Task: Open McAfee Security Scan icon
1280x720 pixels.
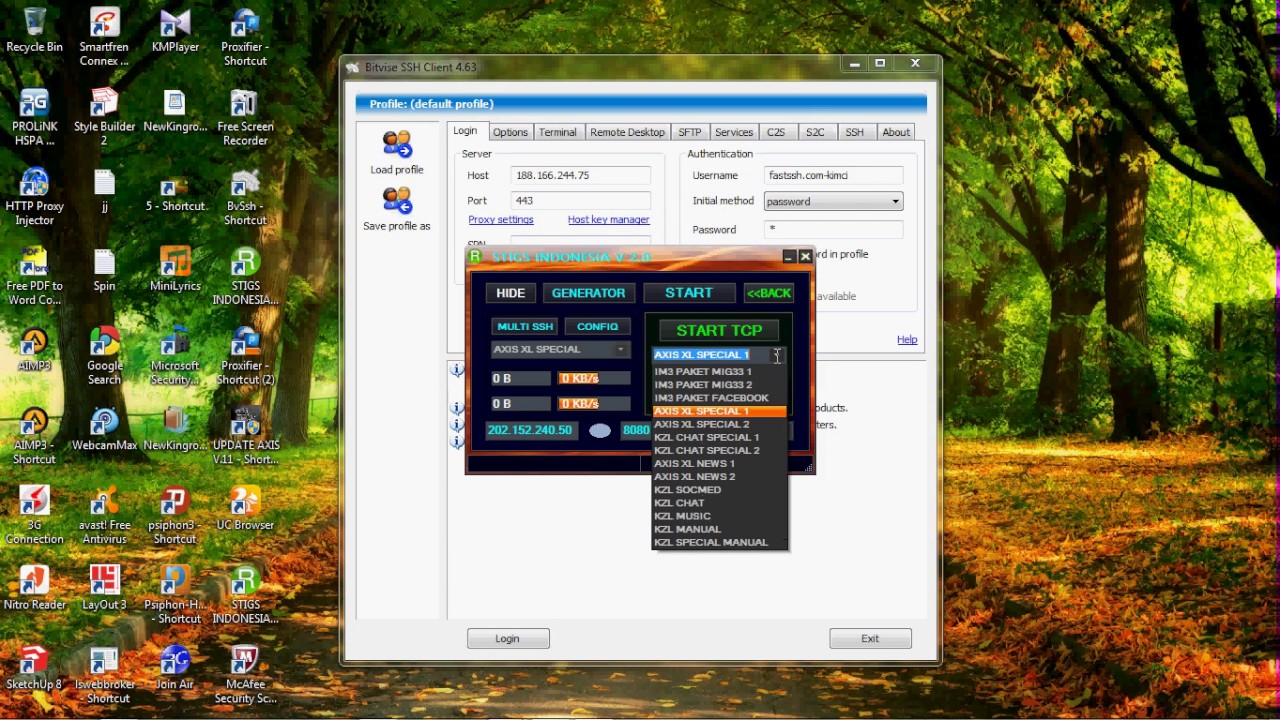Action: coord(245,675)
